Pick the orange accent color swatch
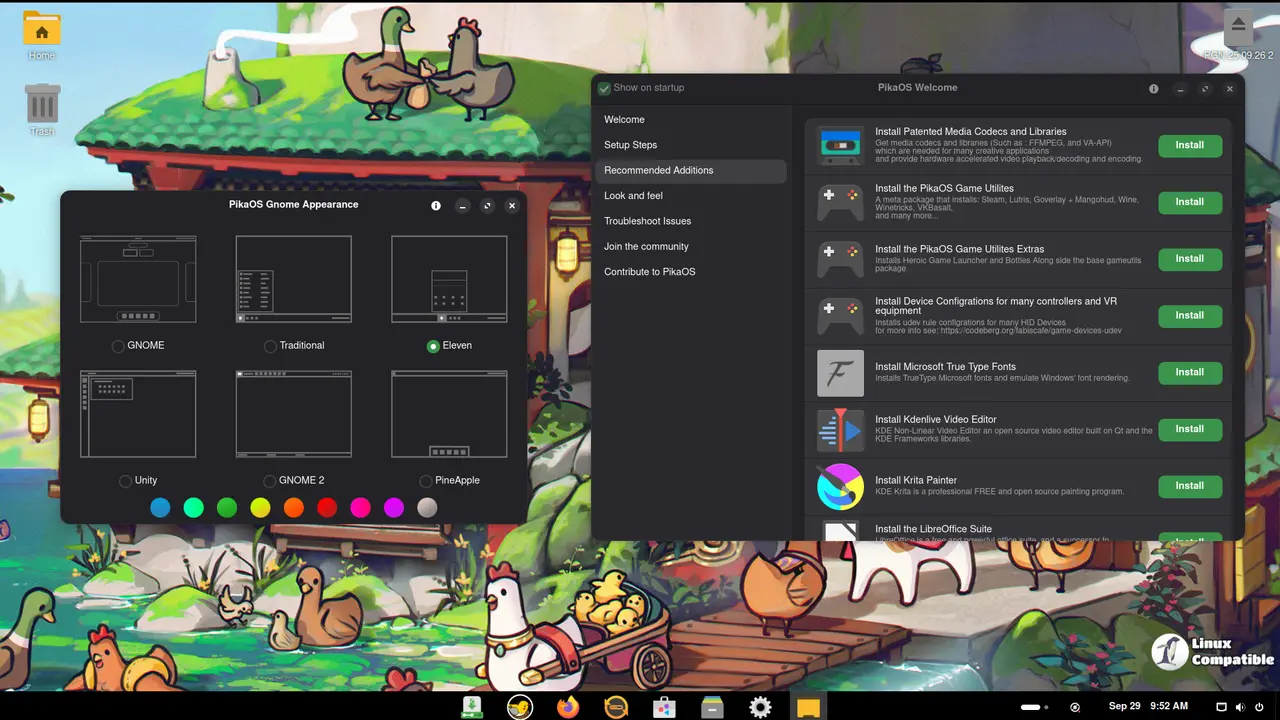 coord(294,508)
